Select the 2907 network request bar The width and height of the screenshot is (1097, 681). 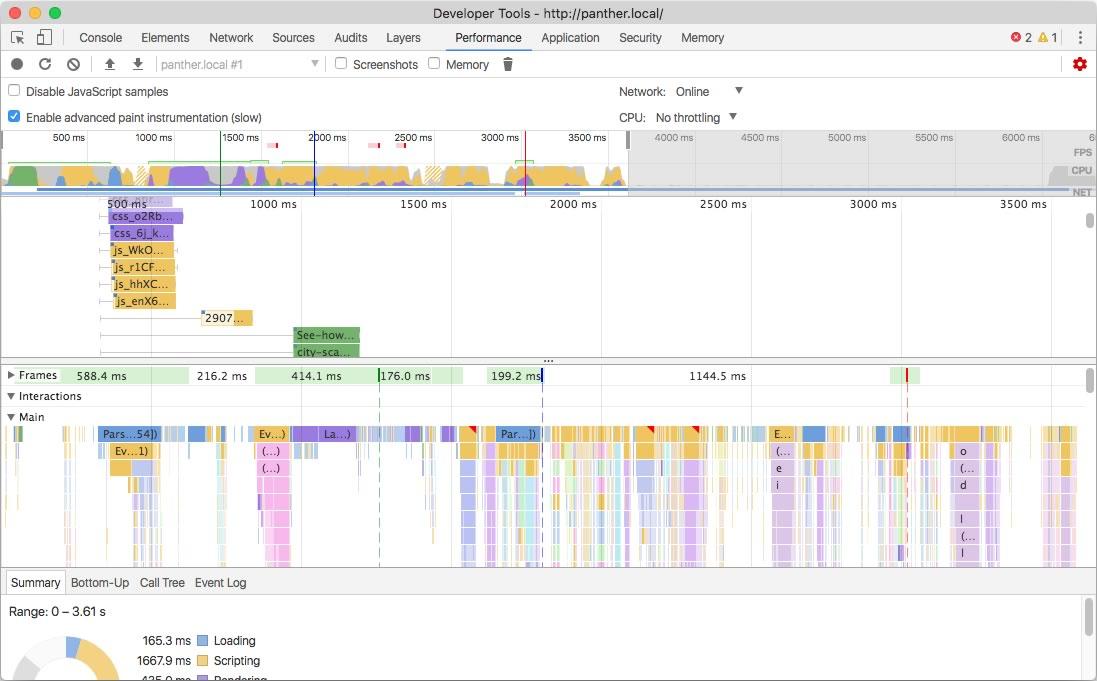pyautogui.click(x=227, y=318)
